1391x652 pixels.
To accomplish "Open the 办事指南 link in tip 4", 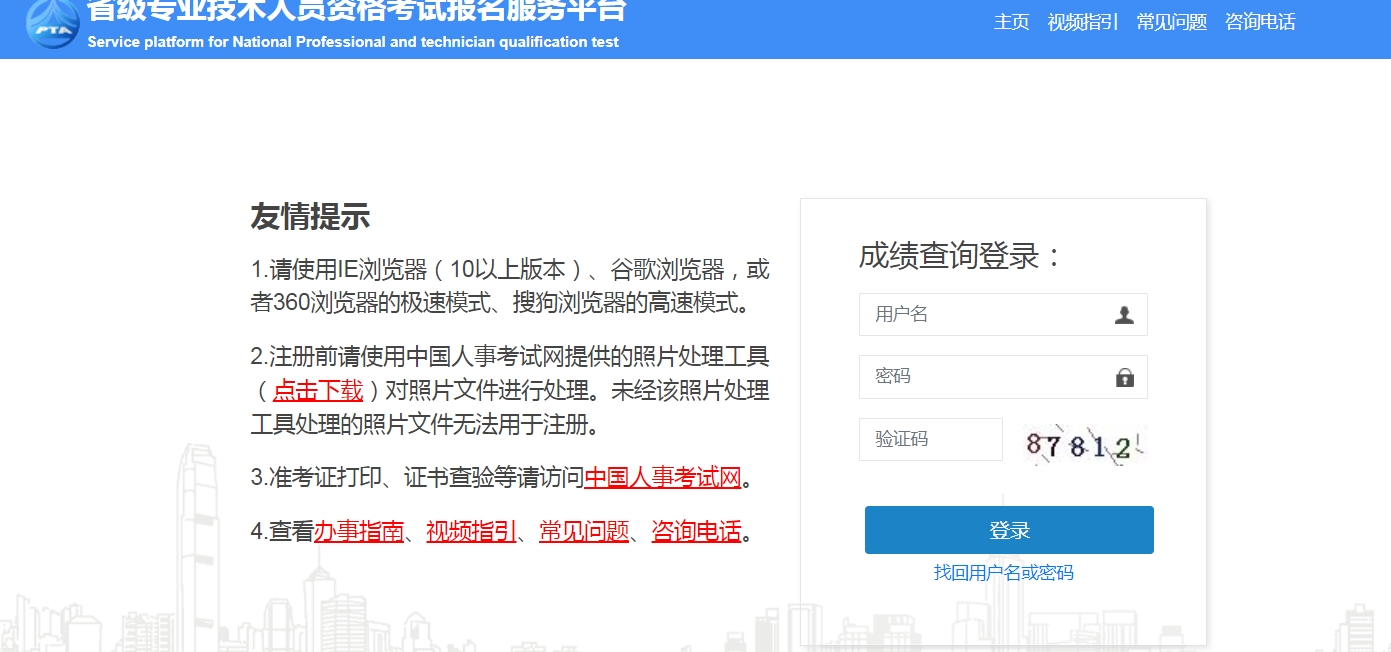I will point(359,531).
